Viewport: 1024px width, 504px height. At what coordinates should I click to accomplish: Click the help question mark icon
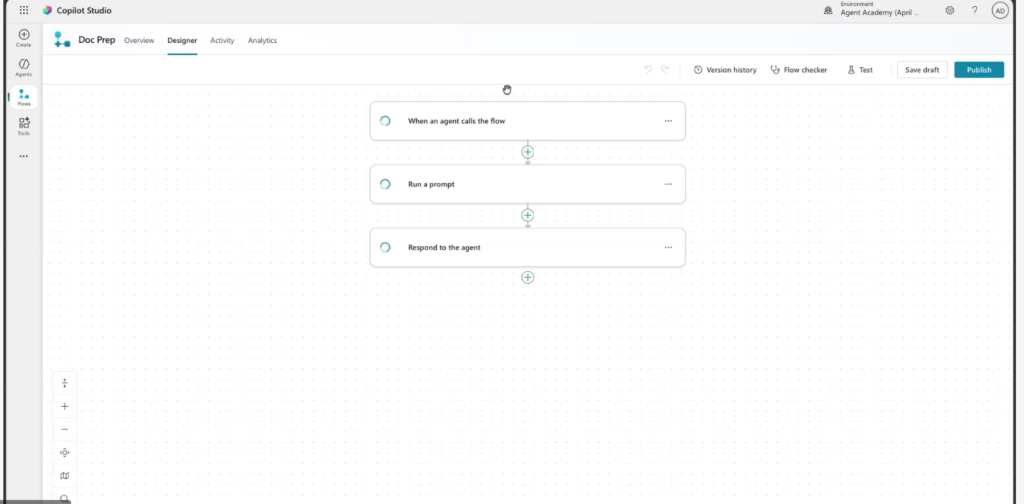pyautogui.click(x=974, y=10)
